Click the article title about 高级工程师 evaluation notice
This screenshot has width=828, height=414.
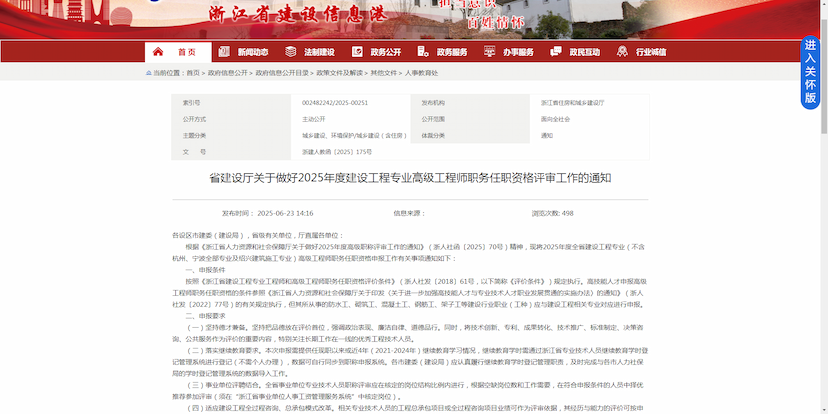[x=410, y=178]
